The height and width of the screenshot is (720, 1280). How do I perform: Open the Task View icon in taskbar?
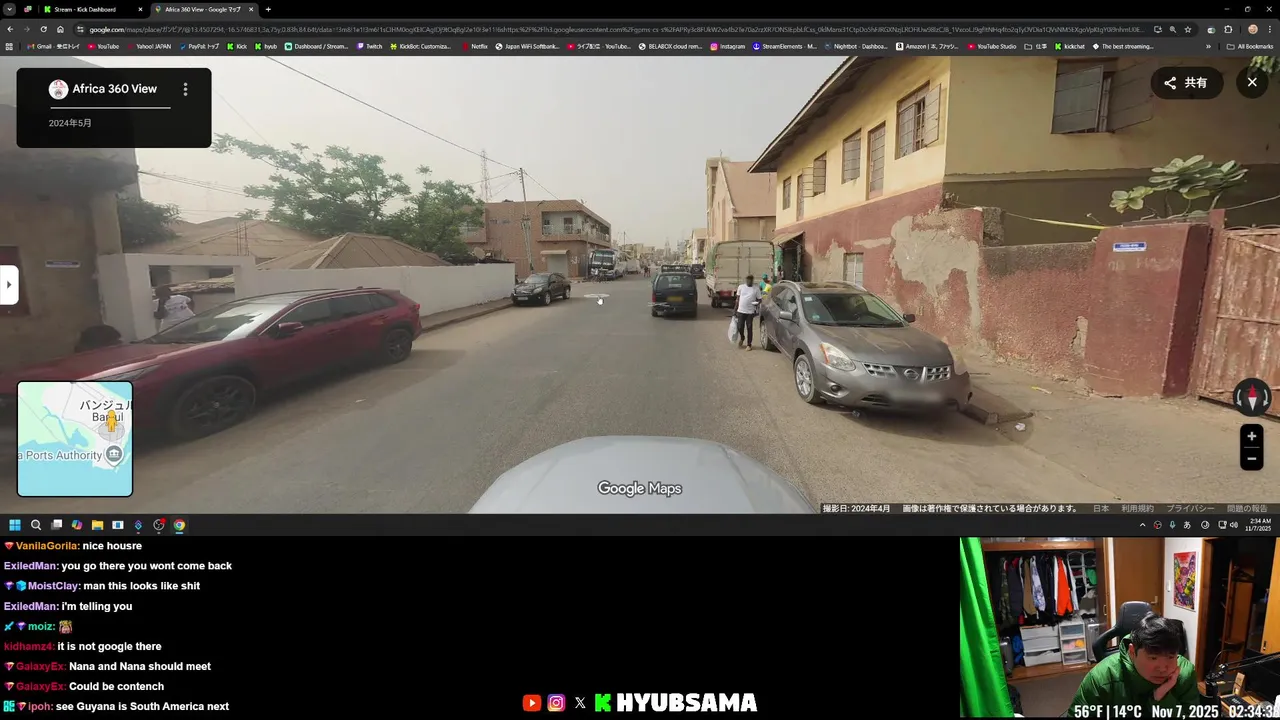coord(56,525)
